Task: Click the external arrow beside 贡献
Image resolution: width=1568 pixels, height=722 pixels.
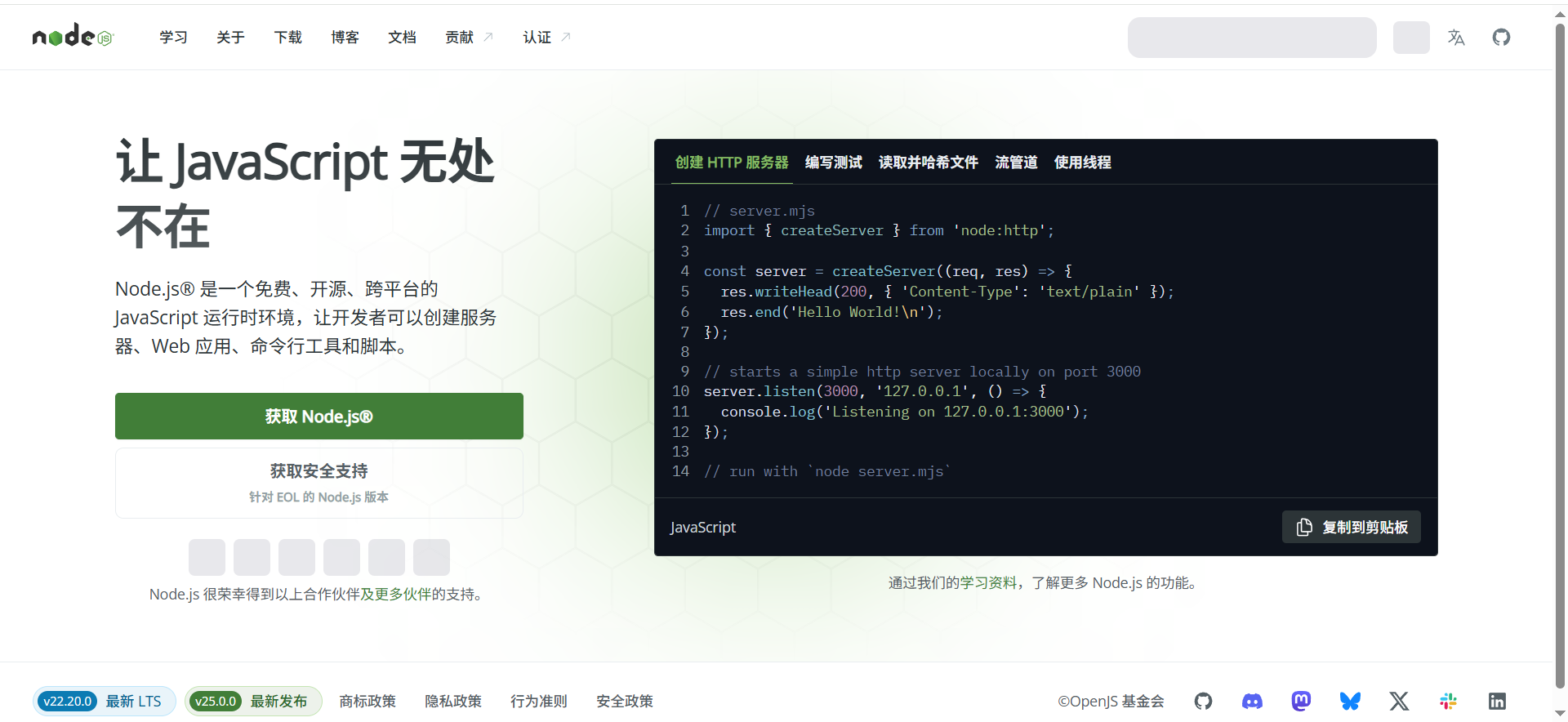Action: 488,37
